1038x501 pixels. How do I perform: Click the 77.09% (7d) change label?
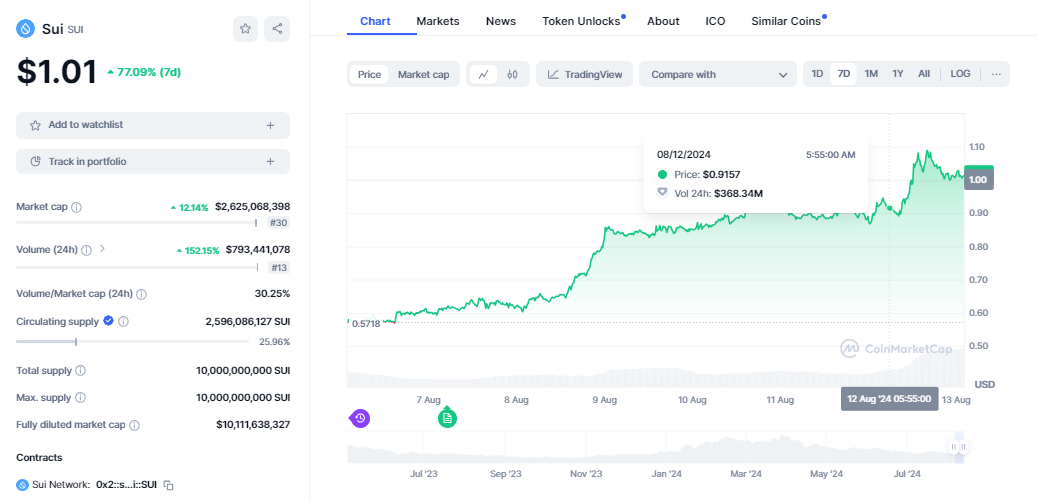pos(144,72)
